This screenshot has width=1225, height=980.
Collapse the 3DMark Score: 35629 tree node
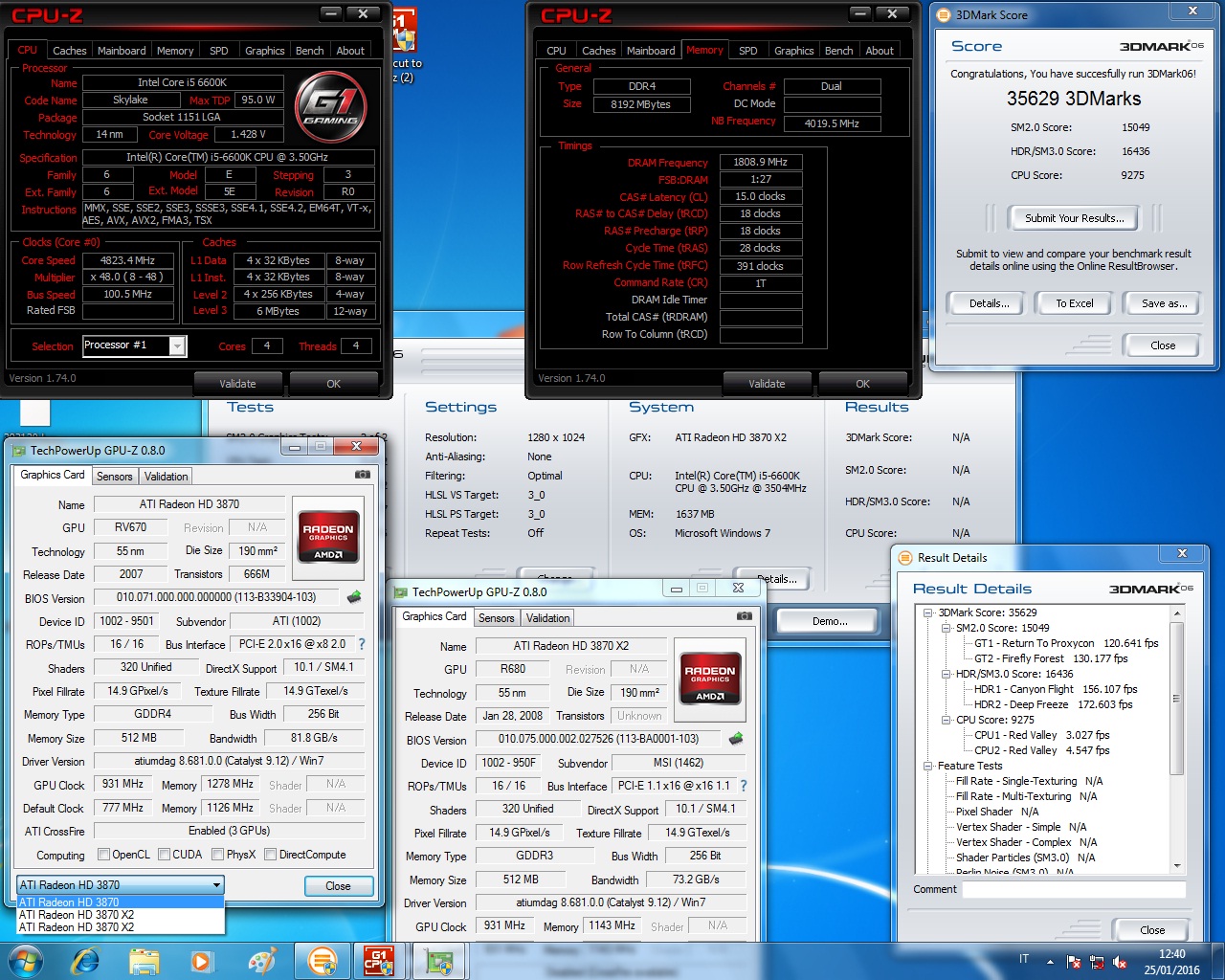[927, 613]
